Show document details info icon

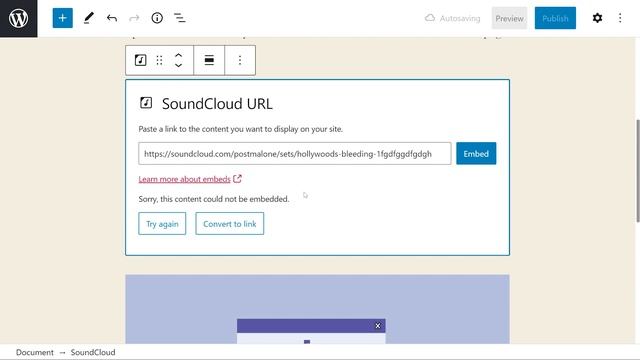(x=157, y=18)
